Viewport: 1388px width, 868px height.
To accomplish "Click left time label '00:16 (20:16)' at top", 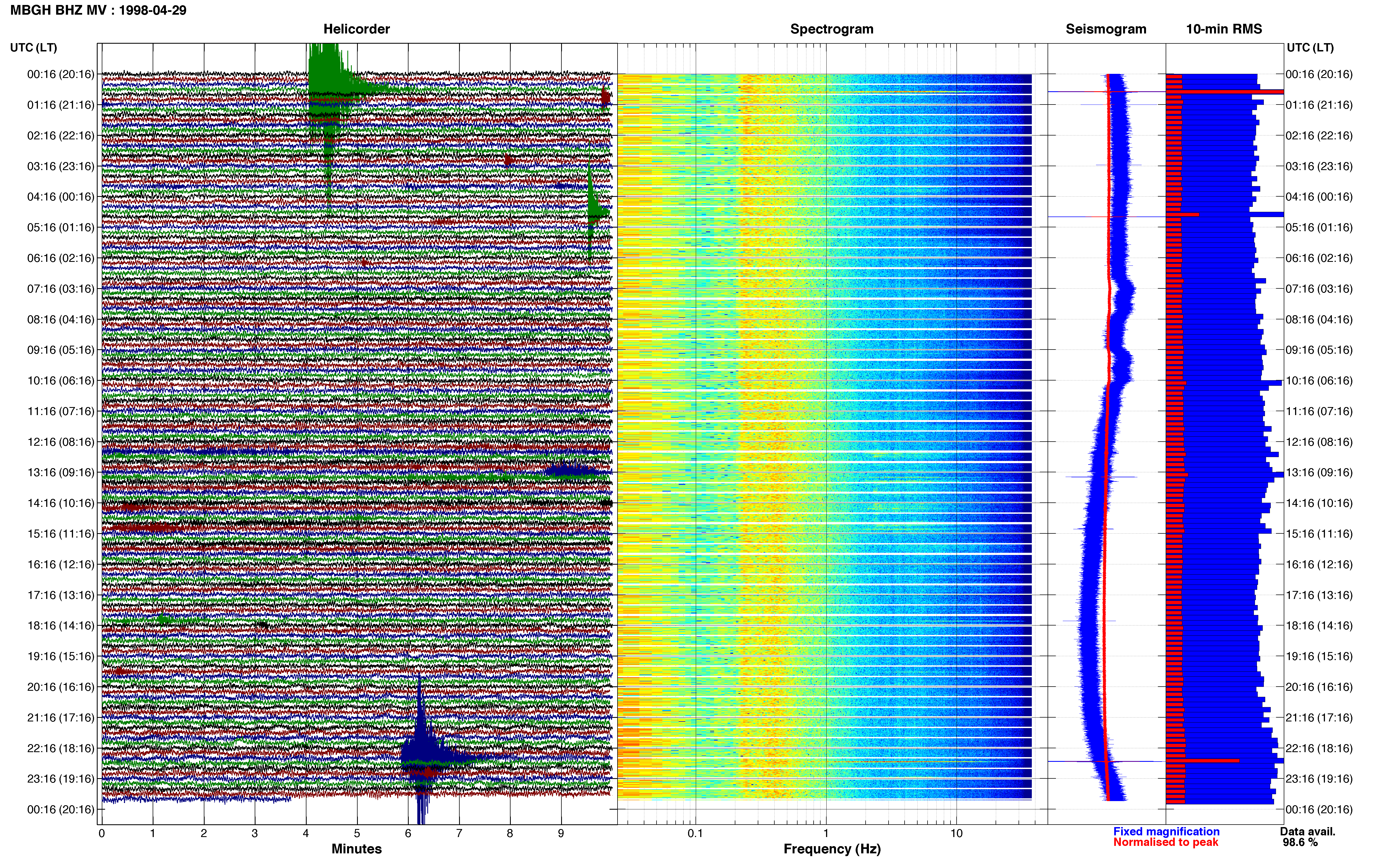I will point(61,74).
